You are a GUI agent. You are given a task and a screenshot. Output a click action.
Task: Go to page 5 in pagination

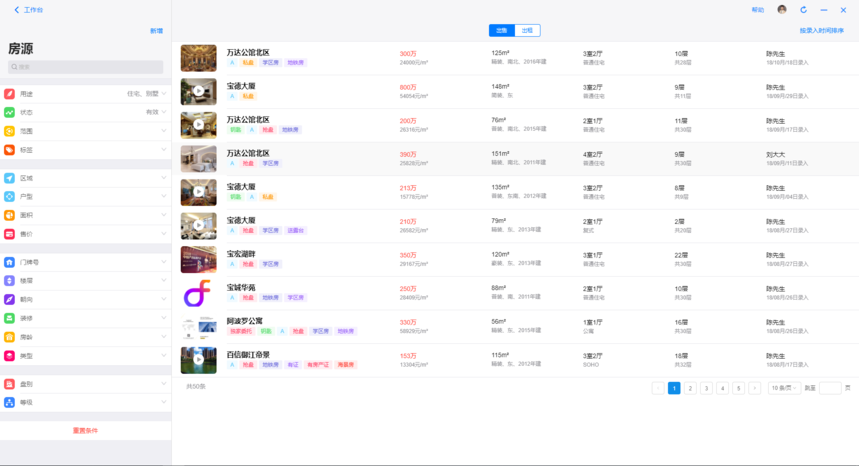click(x=738, y=388)
